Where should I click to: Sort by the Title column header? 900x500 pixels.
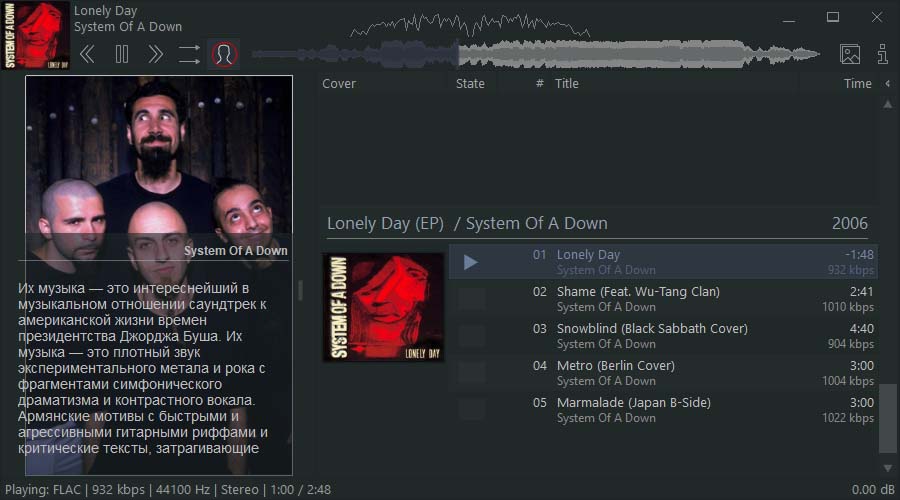567,84
